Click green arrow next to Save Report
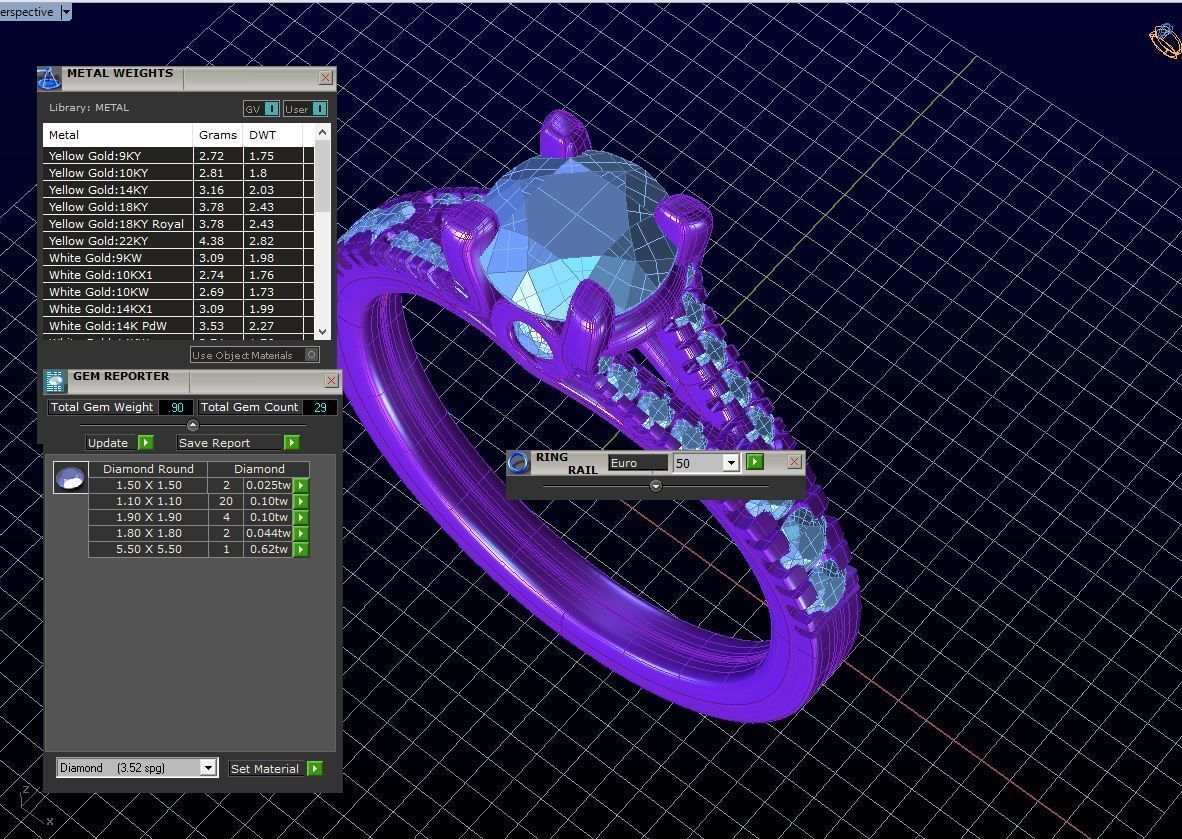 pos(292,442)
